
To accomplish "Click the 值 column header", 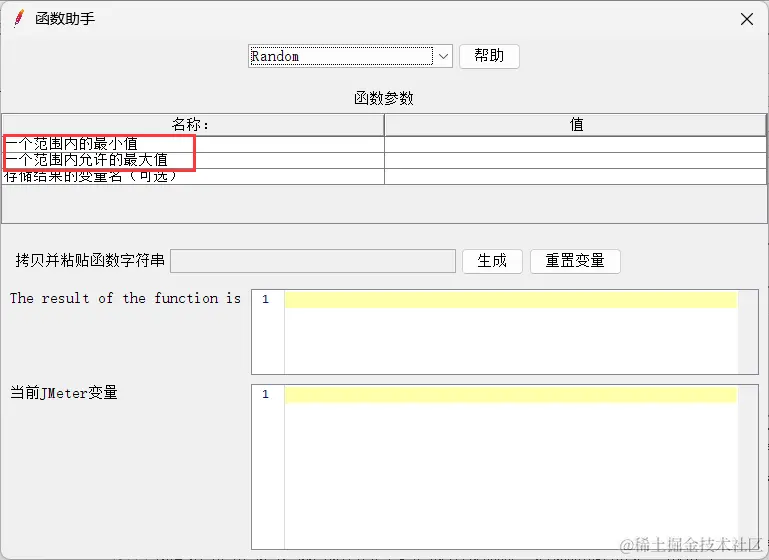I will [575, 125].
